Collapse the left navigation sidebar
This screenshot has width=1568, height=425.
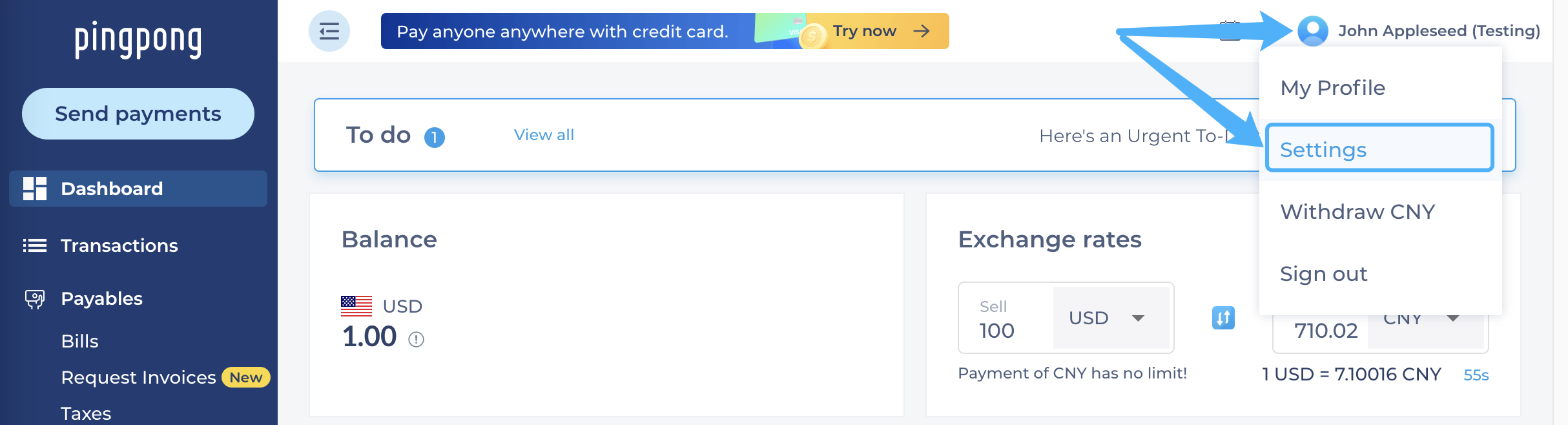(329, 30)
